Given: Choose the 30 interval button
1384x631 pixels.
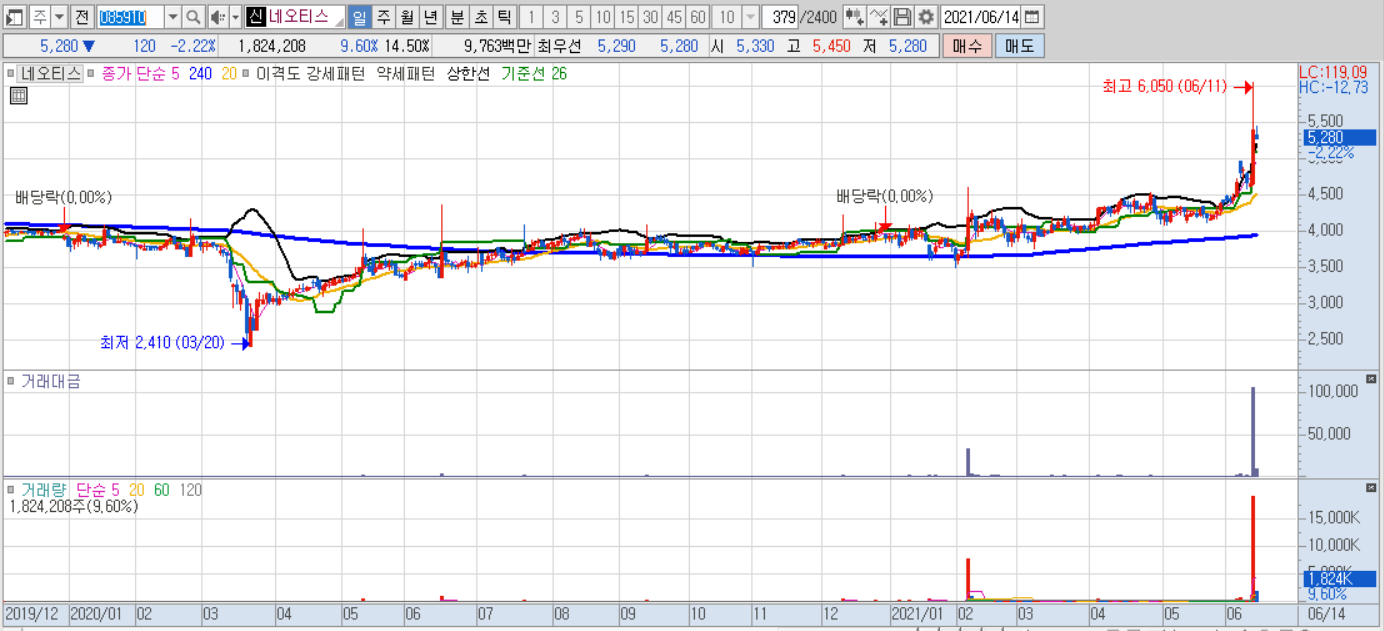Looking at the screenshot, I should click(650, 17).
